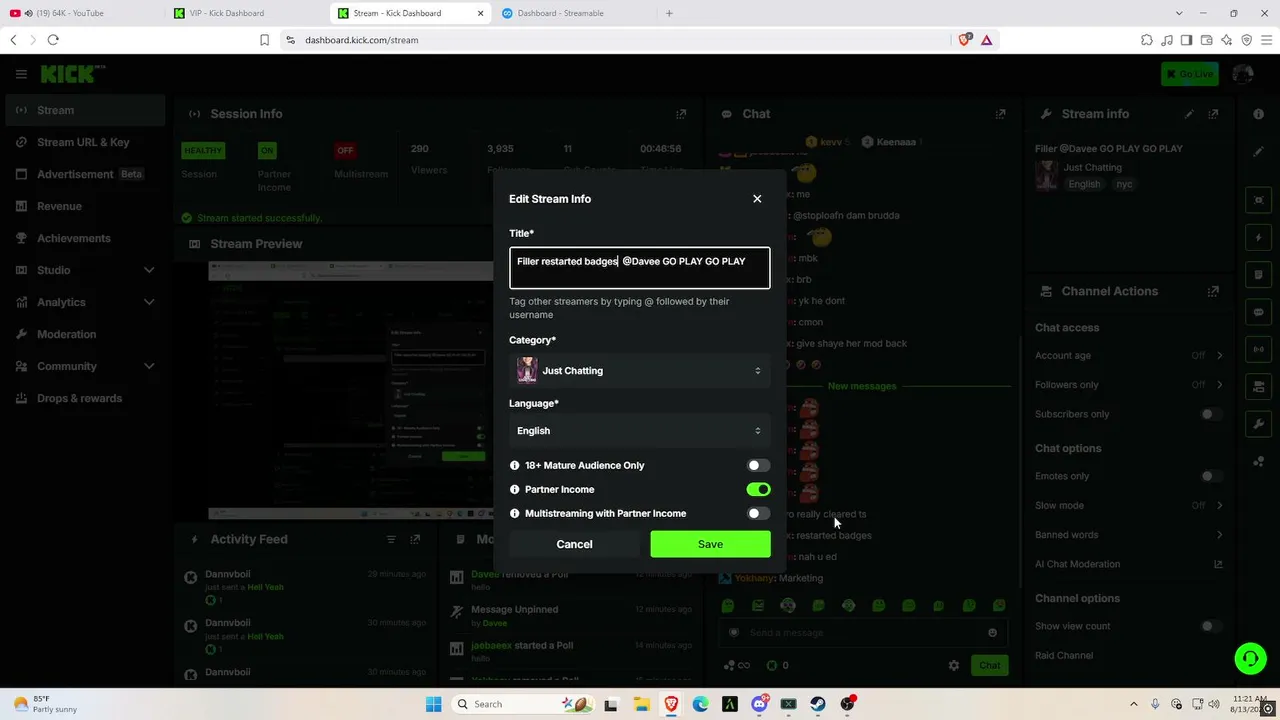This screenshot has width=1280, height=720.
Task: Save the stream info changes
Action: [710, 544]
